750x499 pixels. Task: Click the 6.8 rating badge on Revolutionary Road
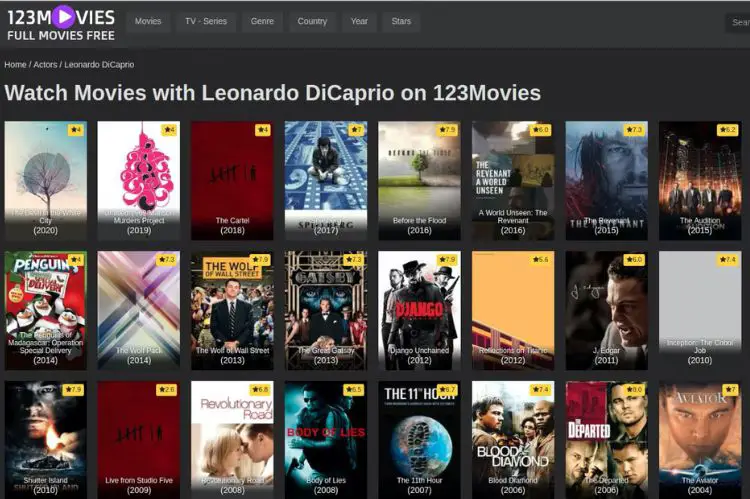point(260,389)
